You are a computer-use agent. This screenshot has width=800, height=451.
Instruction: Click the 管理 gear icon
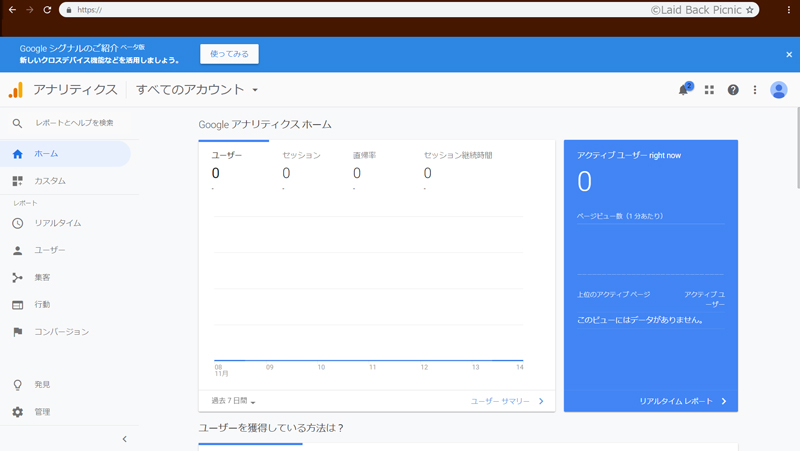(17, 412)
